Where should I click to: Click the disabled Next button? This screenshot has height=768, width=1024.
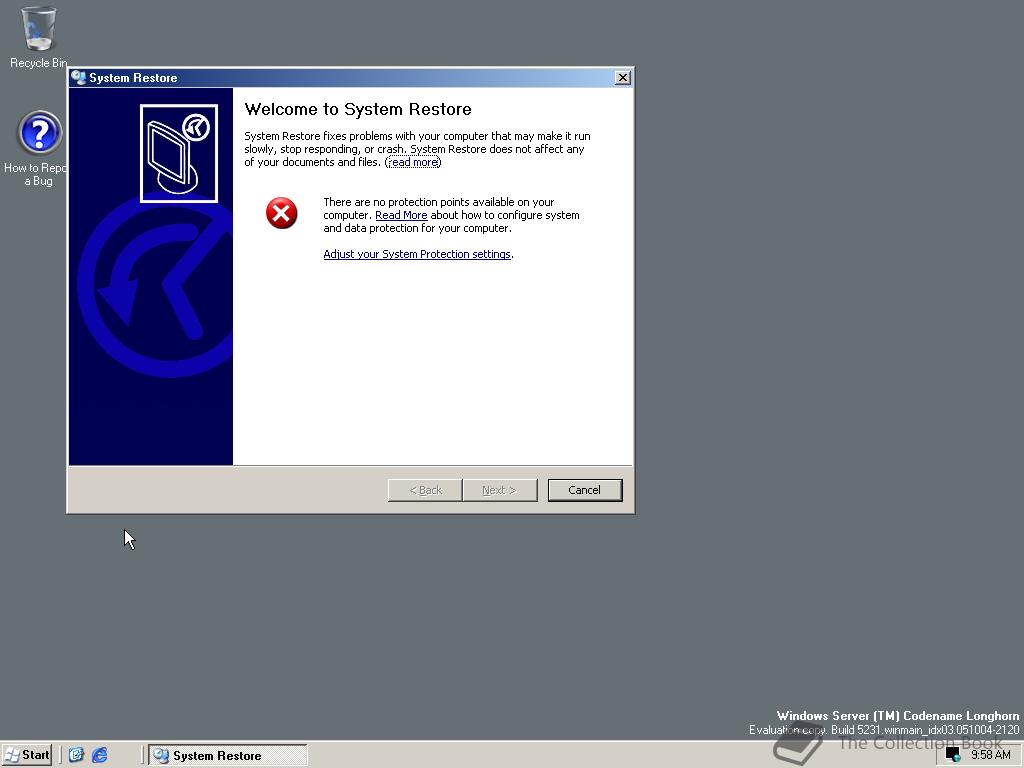pyautogui.click(x=500, y=490)
